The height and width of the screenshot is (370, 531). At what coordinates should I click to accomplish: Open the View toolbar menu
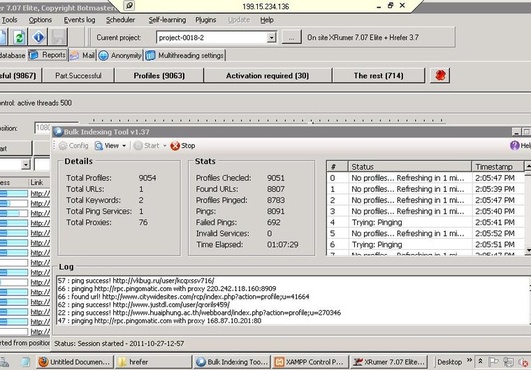point(107,146)
